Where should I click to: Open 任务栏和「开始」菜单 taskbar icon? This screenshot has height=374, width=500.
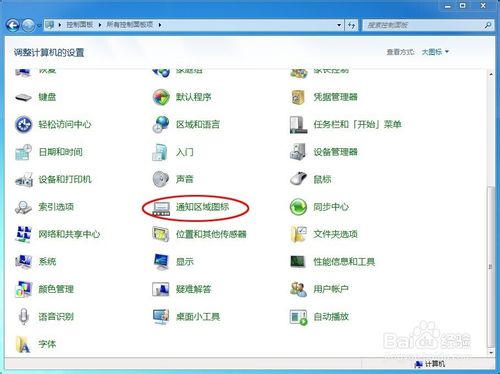click(x=298, y=125)
